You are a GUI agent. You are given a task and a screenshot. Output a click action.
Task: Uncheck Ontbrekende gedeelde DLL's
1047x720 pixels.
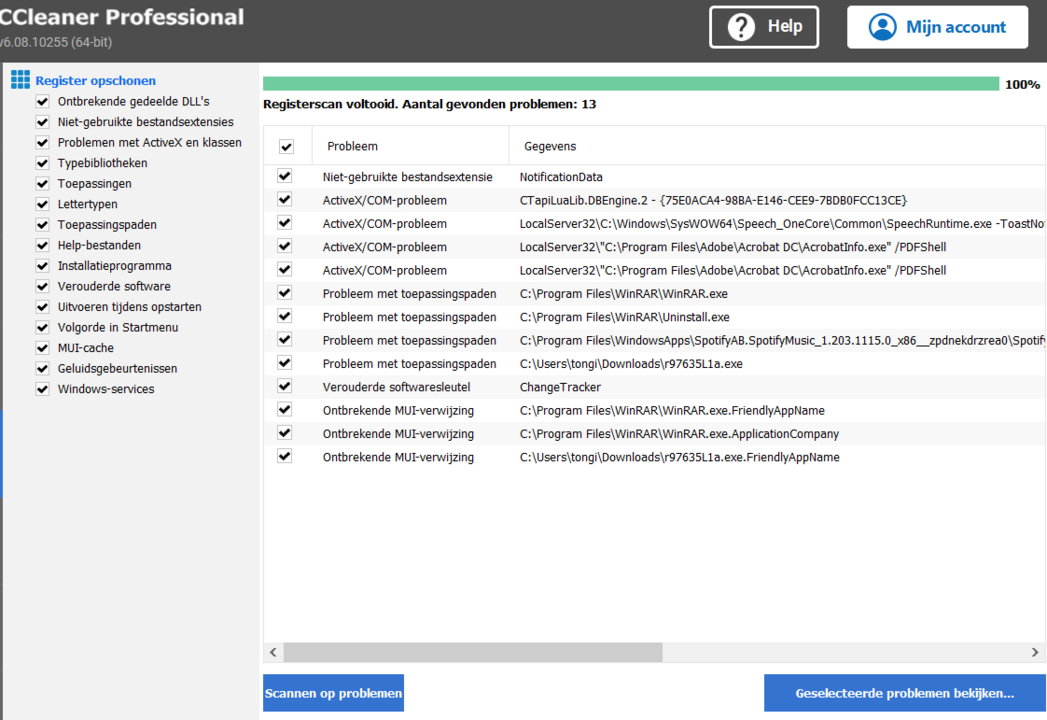tap(42, 101)
